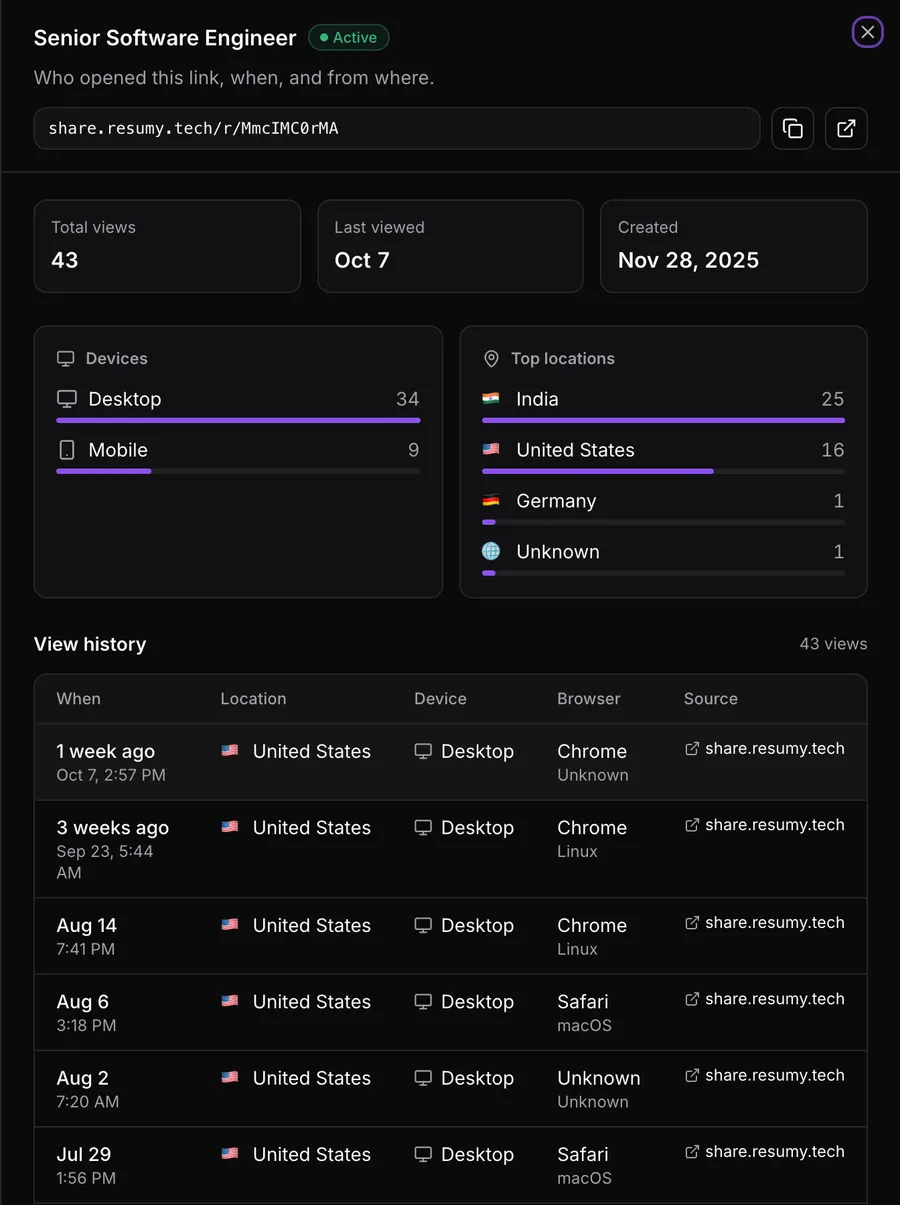Click the flag icon in Aug 14 row
Image resolution: width=900 pixels, height=1205 pixels.
tap(230, 924)
